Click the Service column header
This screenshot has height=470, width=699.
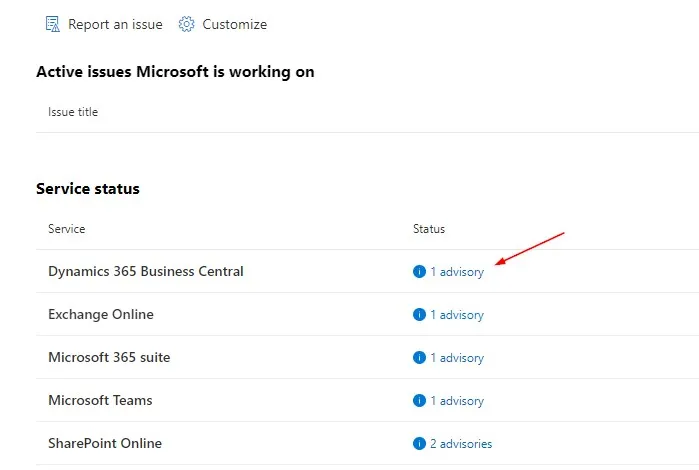(x=66, y=229)
